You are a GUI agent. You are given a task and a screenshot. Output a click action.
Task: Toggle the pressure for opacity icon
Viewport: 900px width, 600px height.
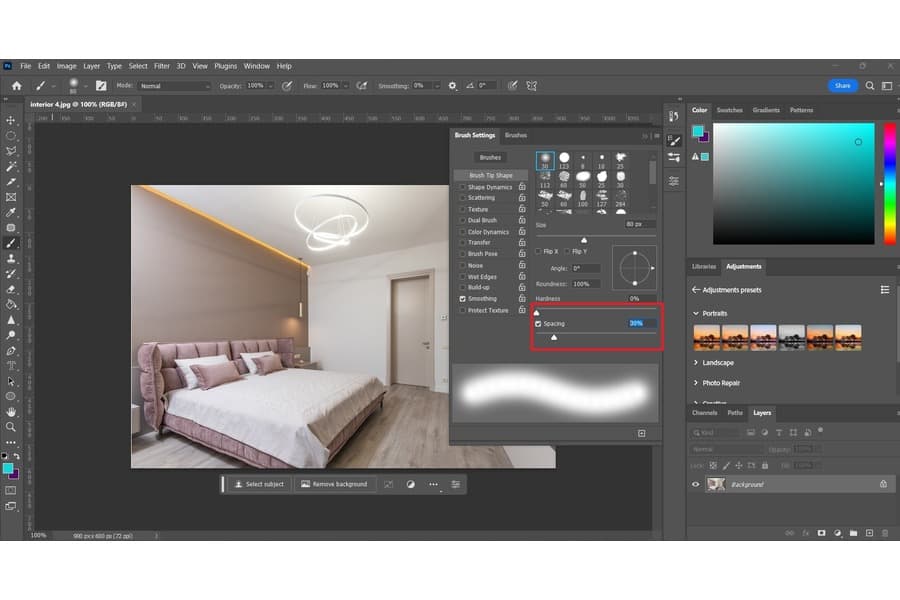[x=287, y=86]
